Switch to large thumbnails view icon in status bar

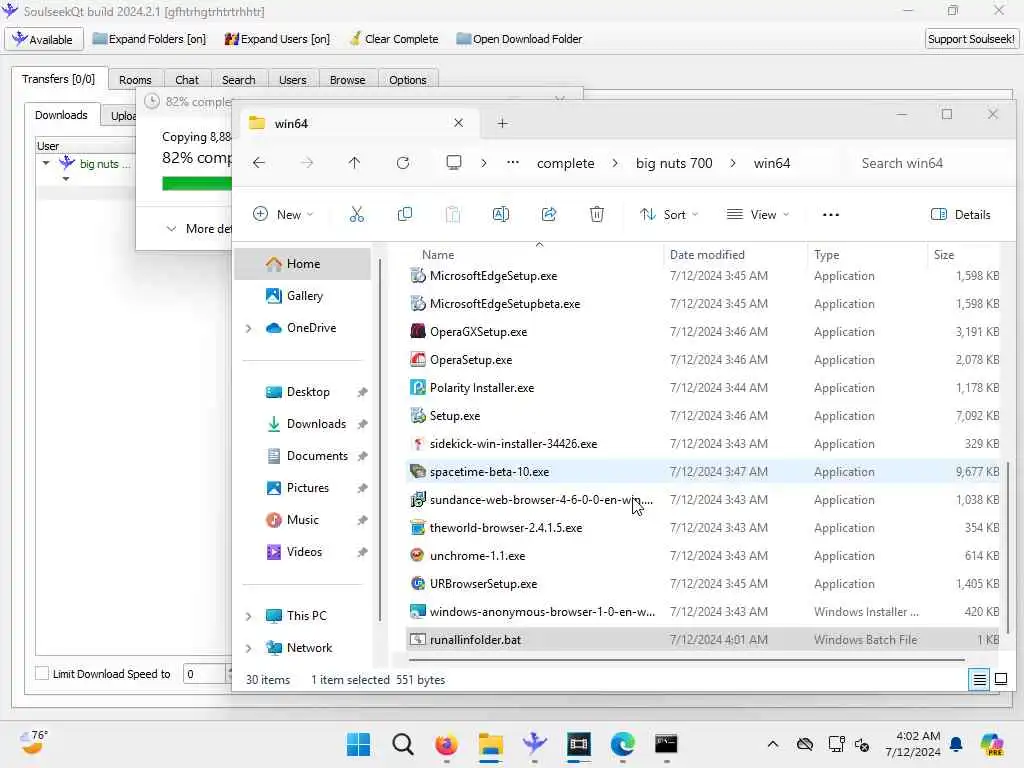1000,680
